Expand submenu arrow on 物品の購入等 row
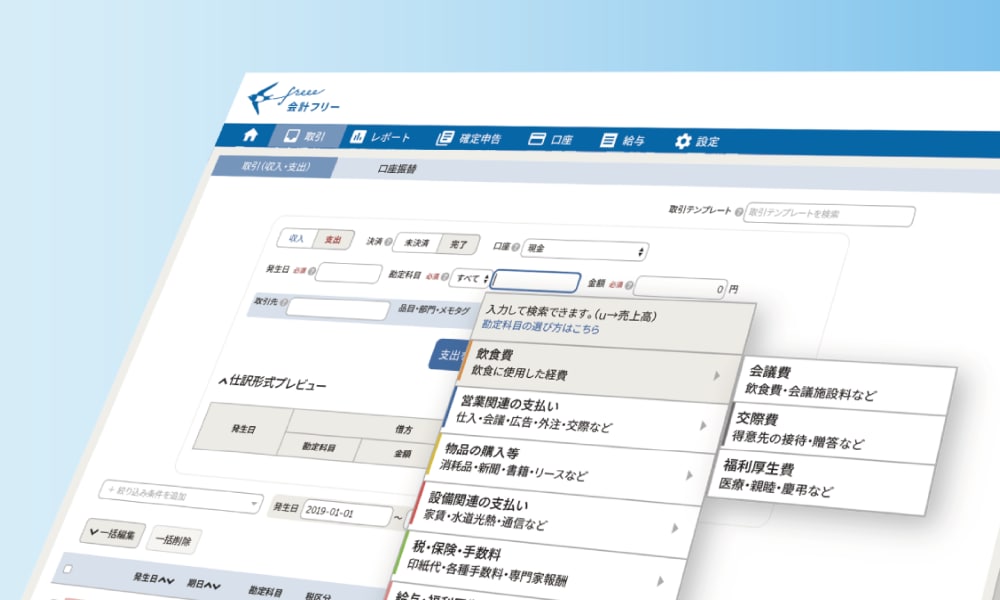The image size is (1000, 600). [689, 475]
